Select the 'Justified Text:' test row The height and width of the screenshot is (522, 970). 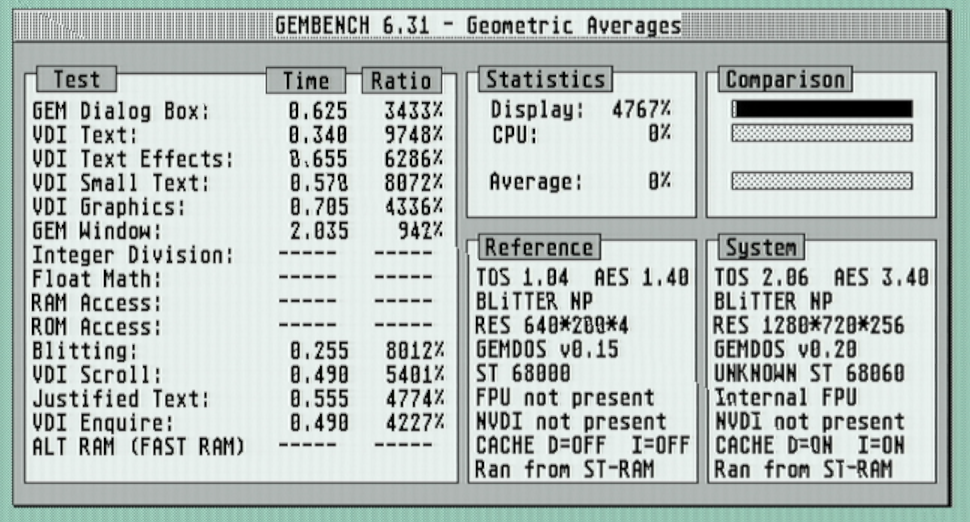(x=238, y=399)
